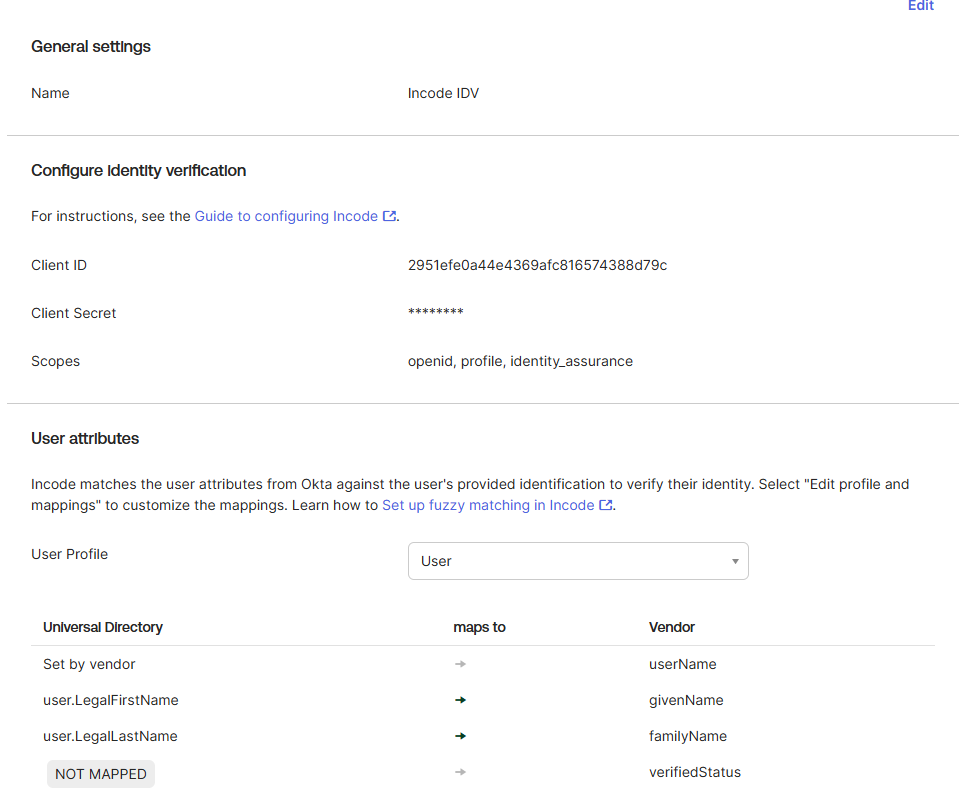Click the arrow in the familyName mapping row
Image resolution: width=970 pixels, height=810 pixels.
460,736
